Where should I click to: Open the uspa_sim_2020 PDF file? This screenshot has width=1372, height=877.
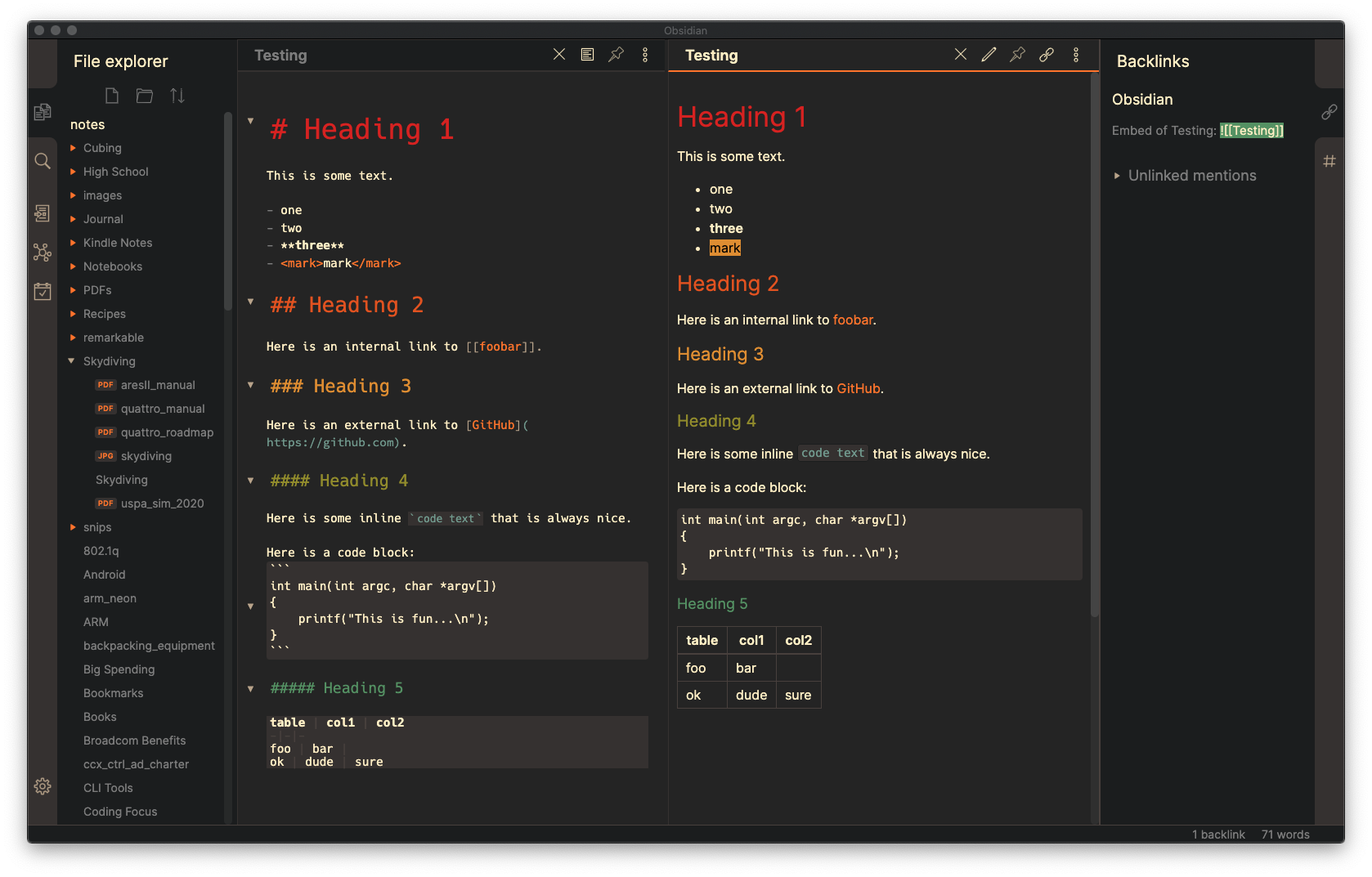click(163, 503)
